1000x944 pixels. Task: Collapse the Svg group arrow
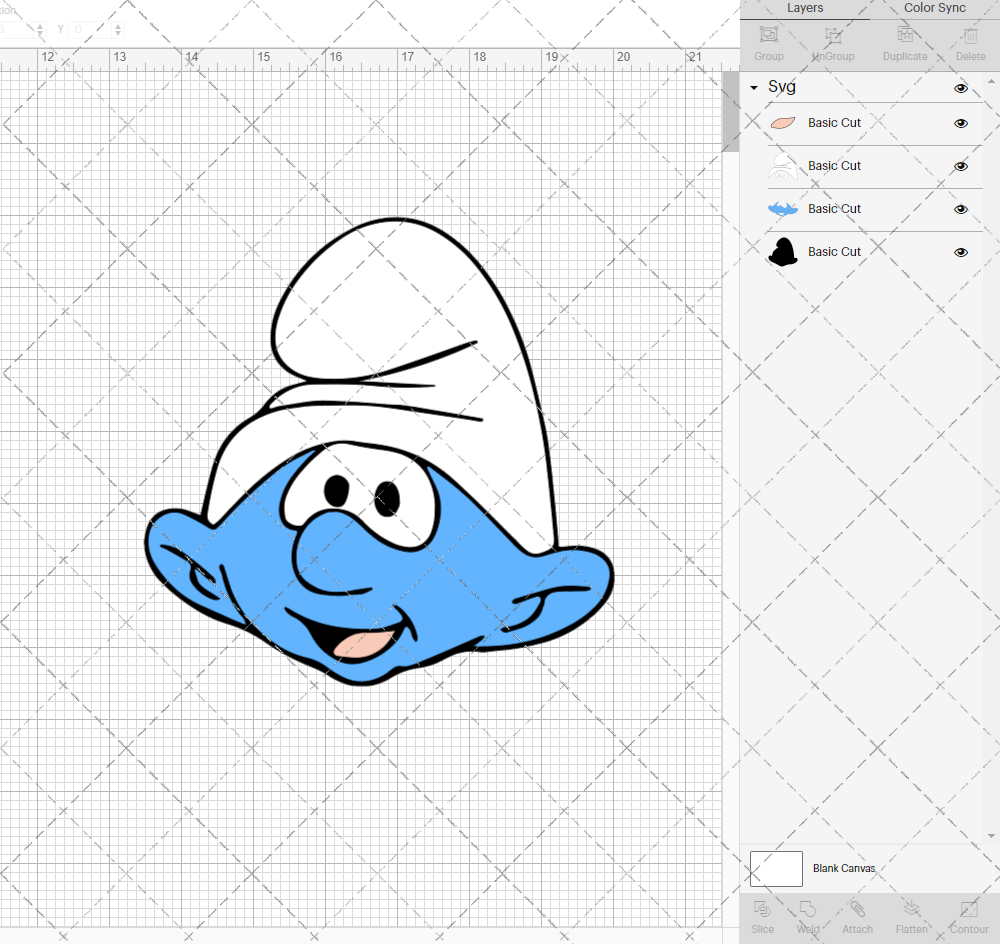(x=754, y=87)
